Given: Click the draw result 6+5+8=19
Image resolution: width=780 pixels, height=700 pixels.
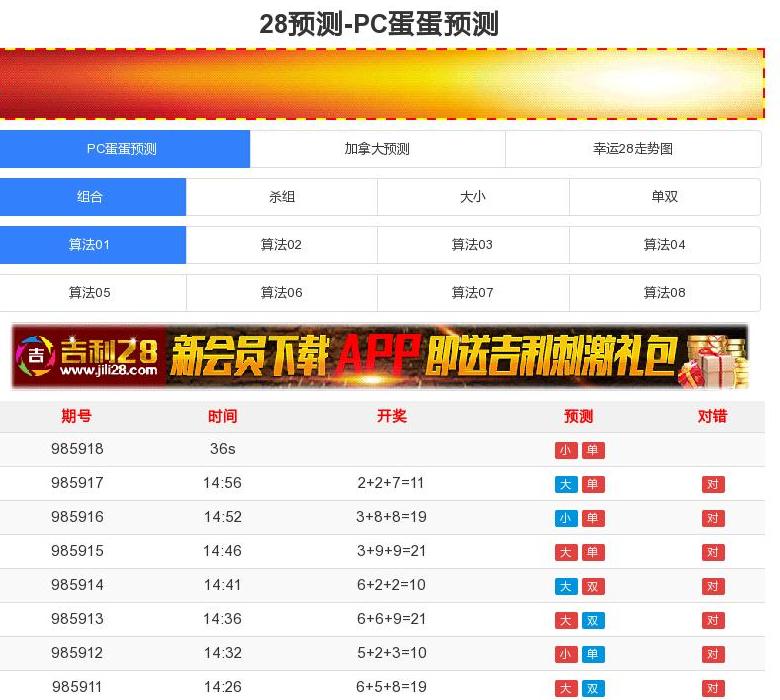Looking at the screenshot, I should [x=391, y=687].
